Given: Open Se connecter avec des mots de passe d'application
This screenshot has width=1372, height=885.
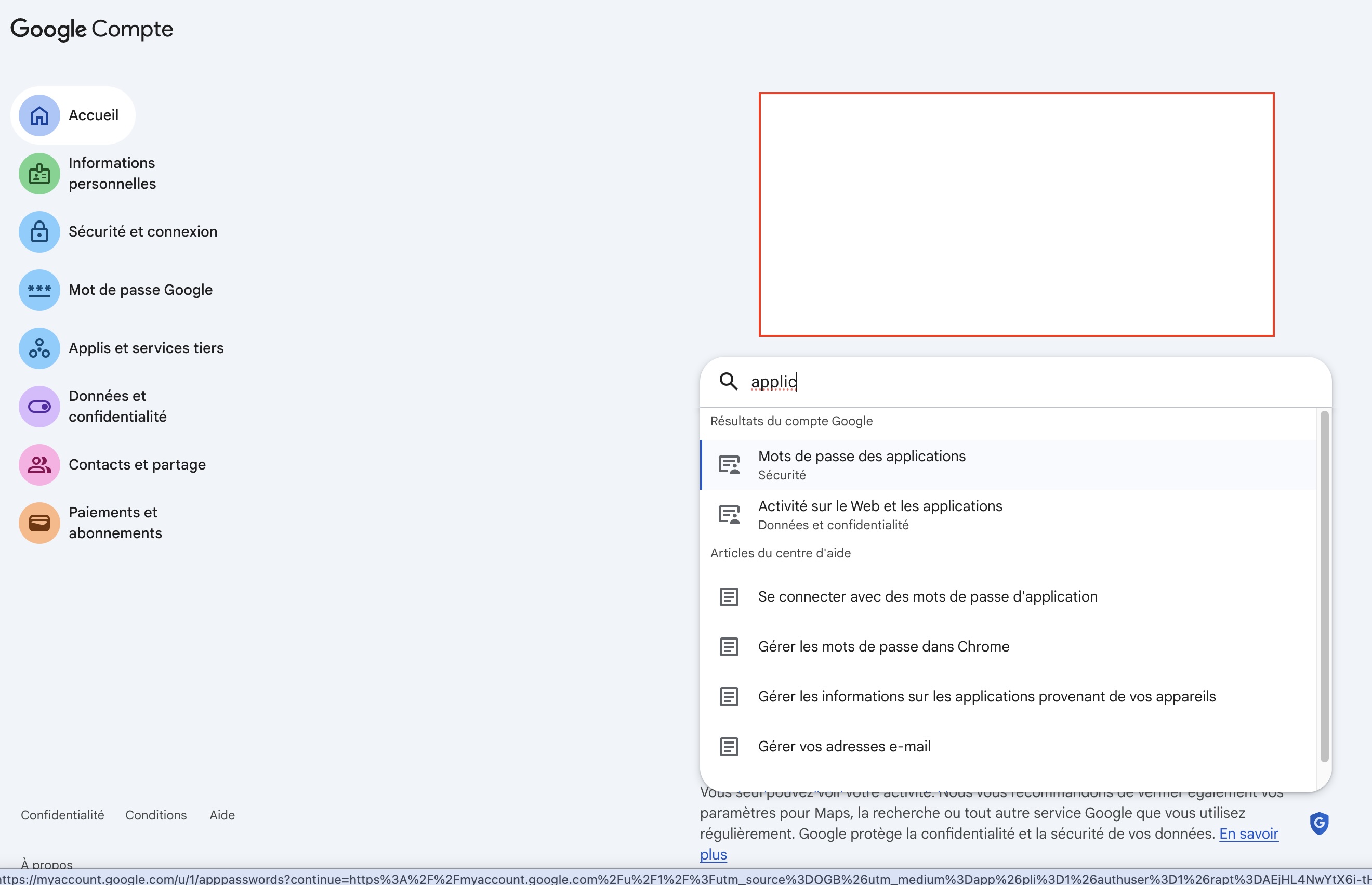Looking at the screenshot, I should (927, 596).
